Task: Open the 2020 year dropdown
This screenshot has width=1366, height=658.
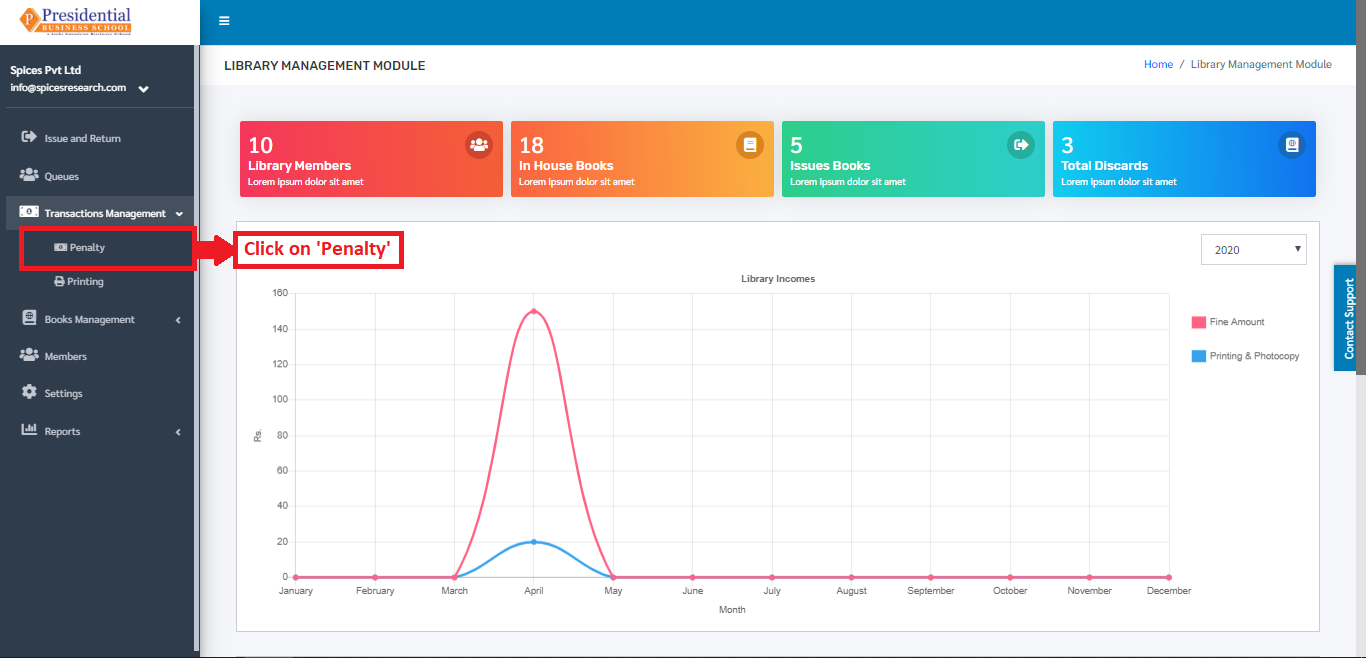Action: tap(1254, 249)
